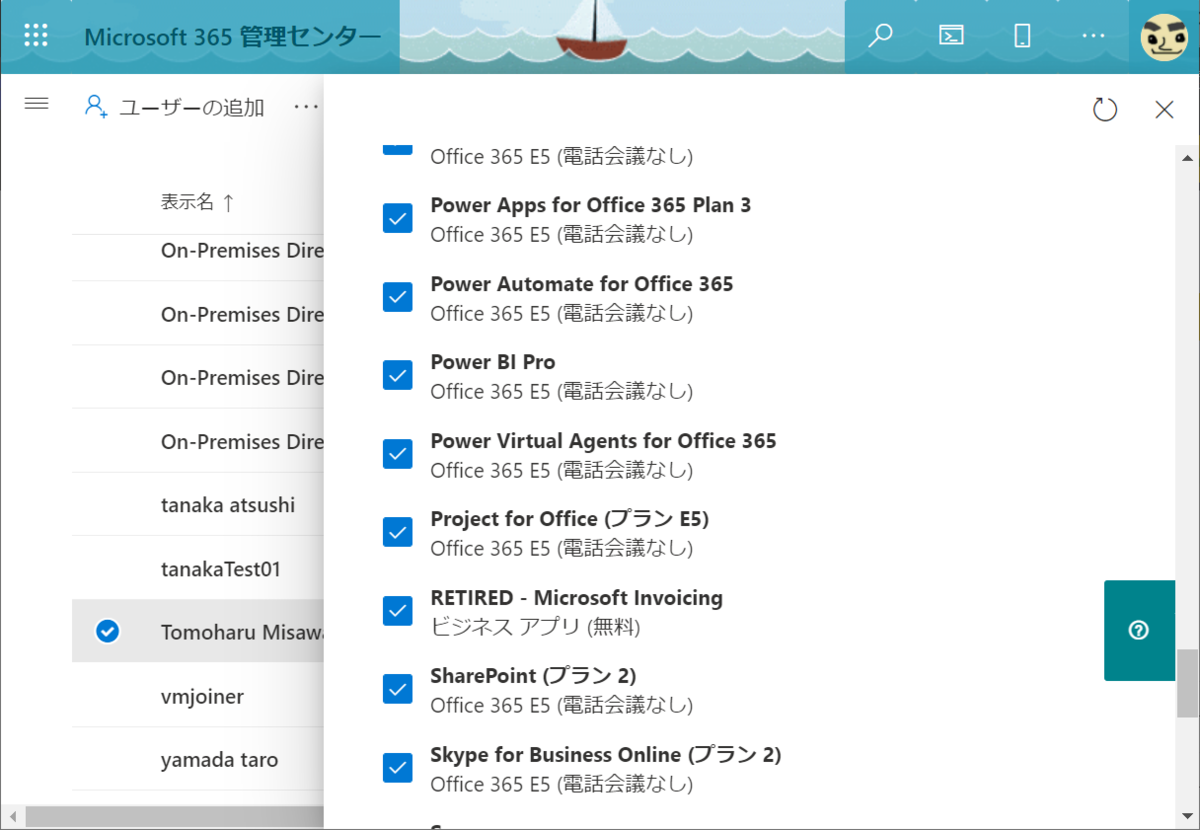Uncheck the Power BI Pro checkbox

click(x=398, y=375)
